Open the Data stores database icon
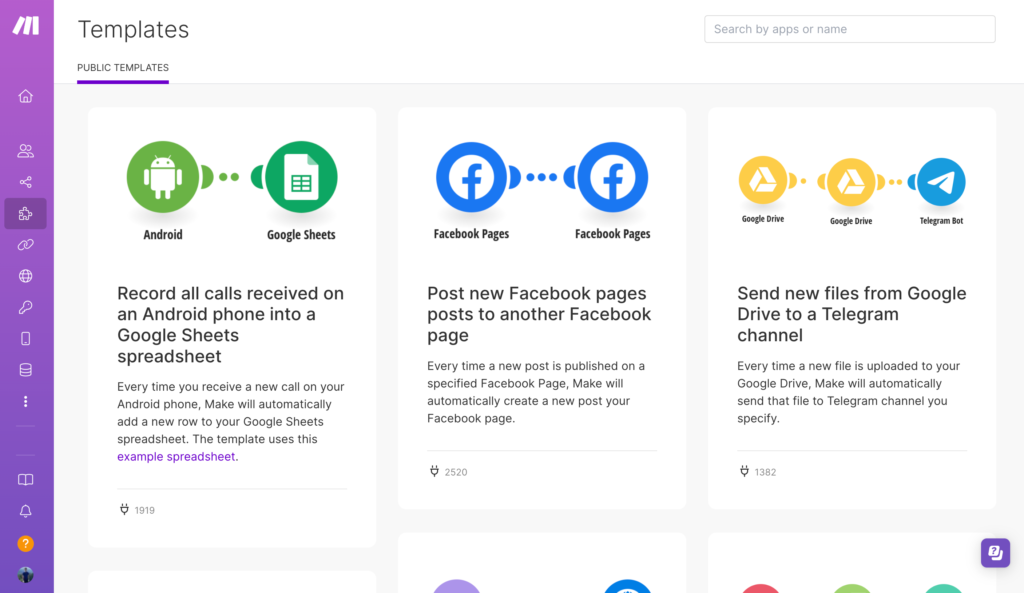The width and height of the screenshot is (1024, 593). click(25, 370)
